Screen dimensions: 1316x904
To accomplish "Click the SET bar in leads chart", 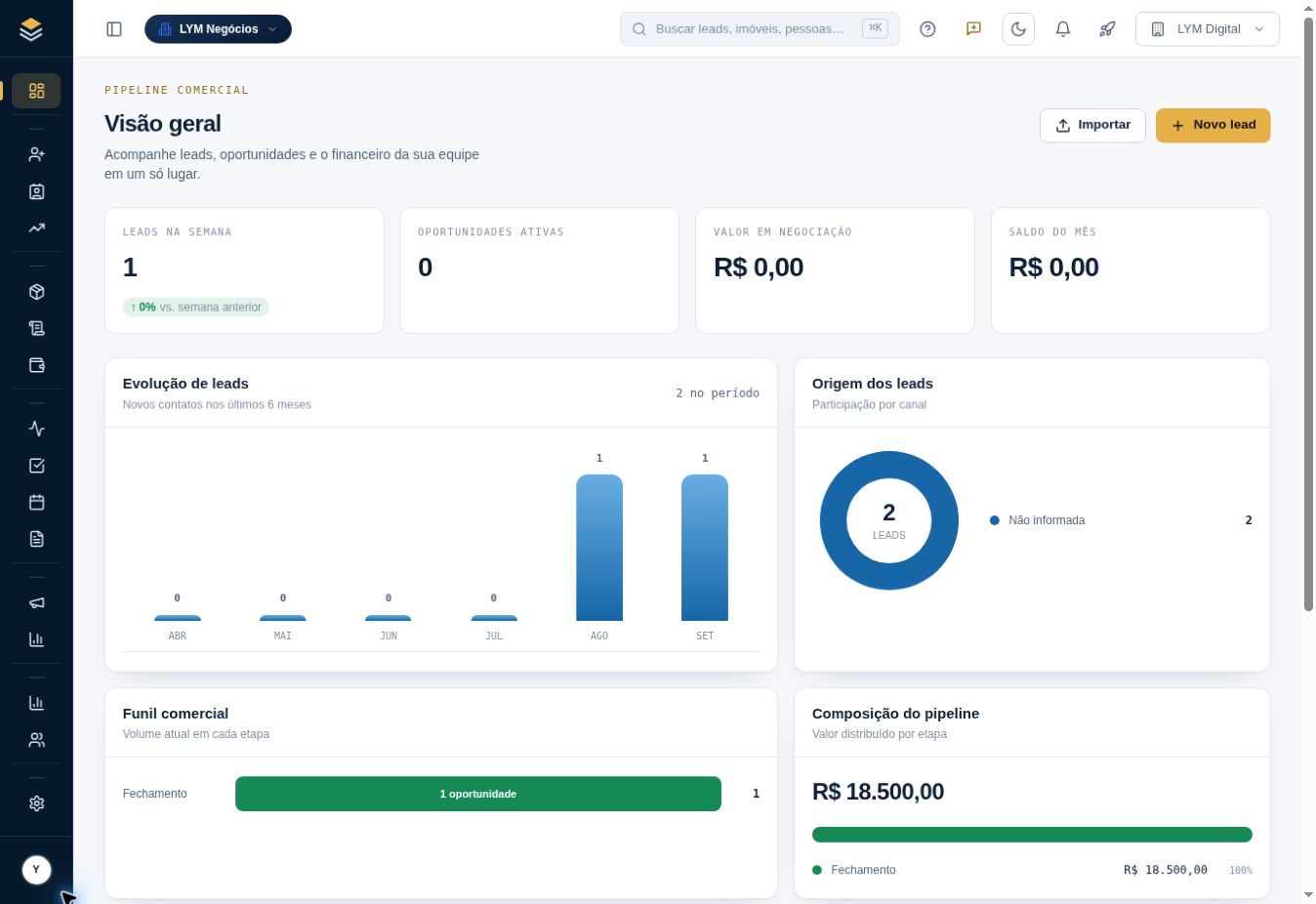I will point(705,548).
